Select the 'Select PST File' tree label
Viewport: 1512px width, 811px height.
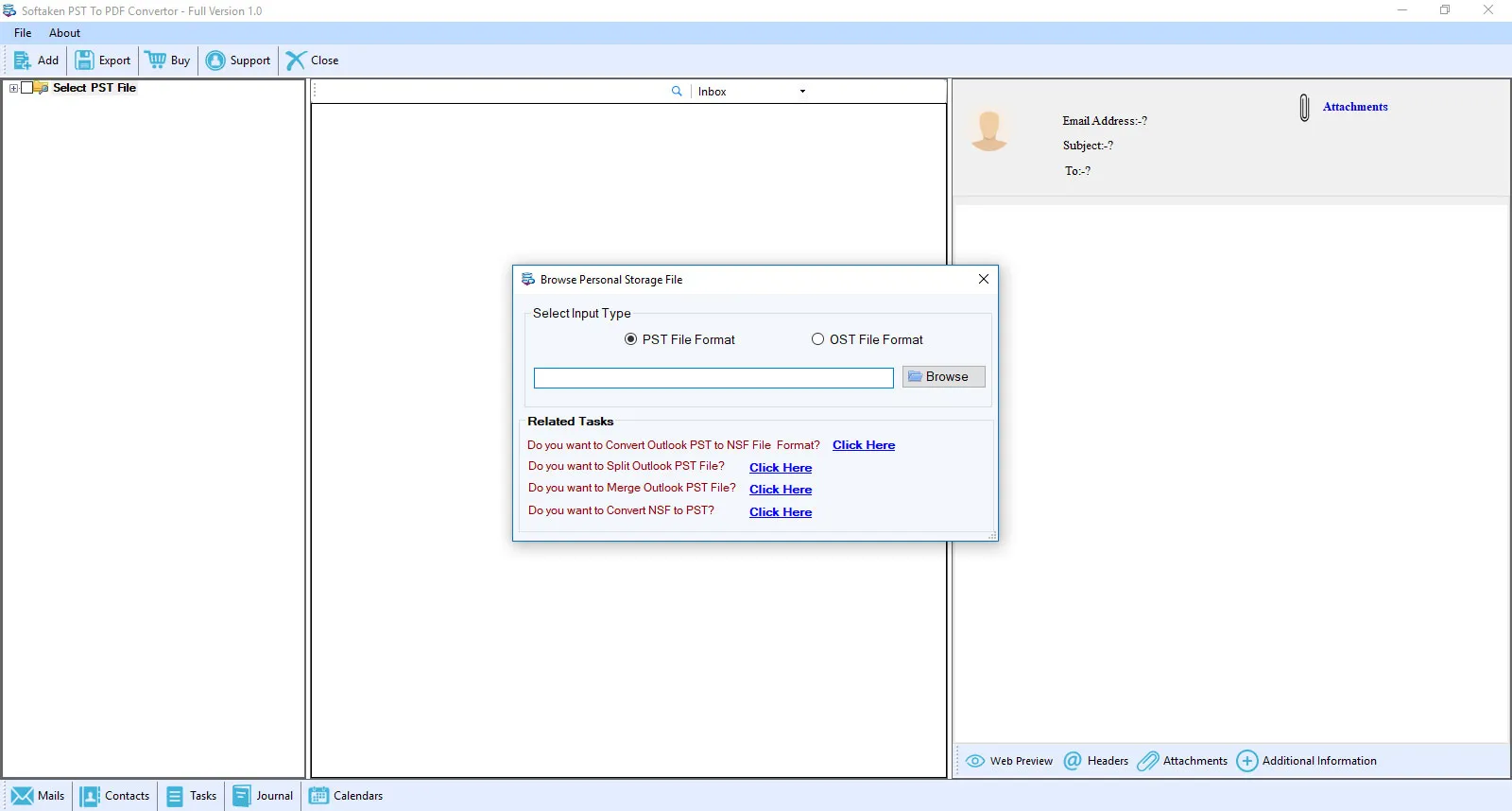(94, 88)
